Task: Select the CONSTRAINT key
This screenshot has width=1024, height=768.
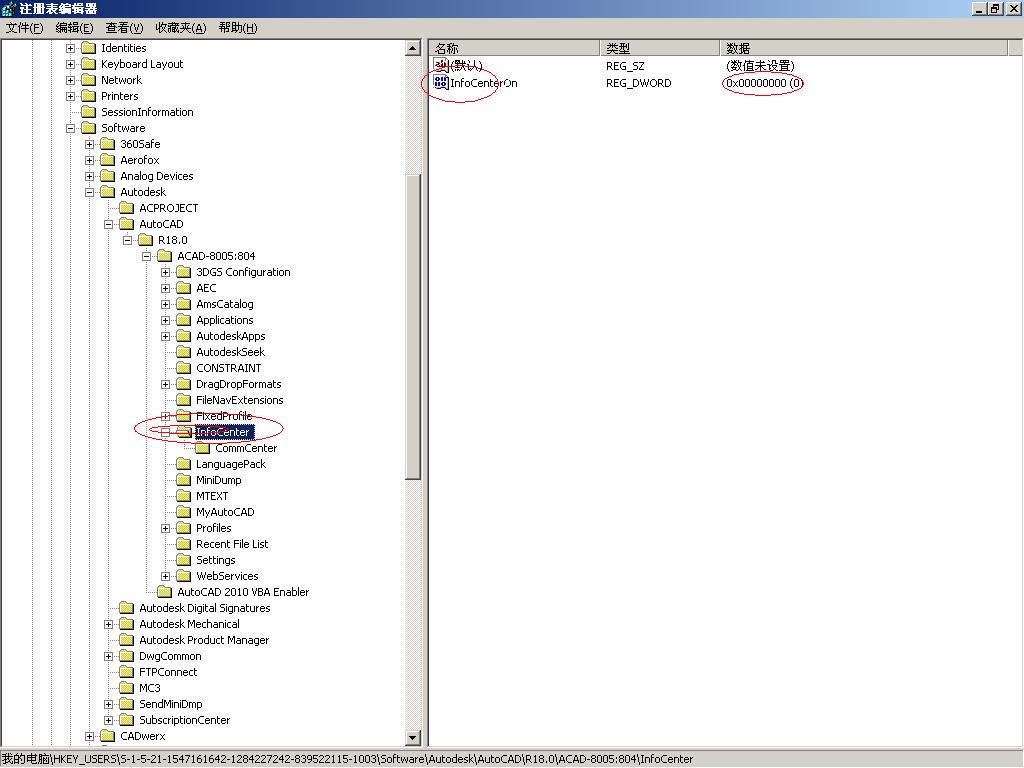Action: pos(229,368)
